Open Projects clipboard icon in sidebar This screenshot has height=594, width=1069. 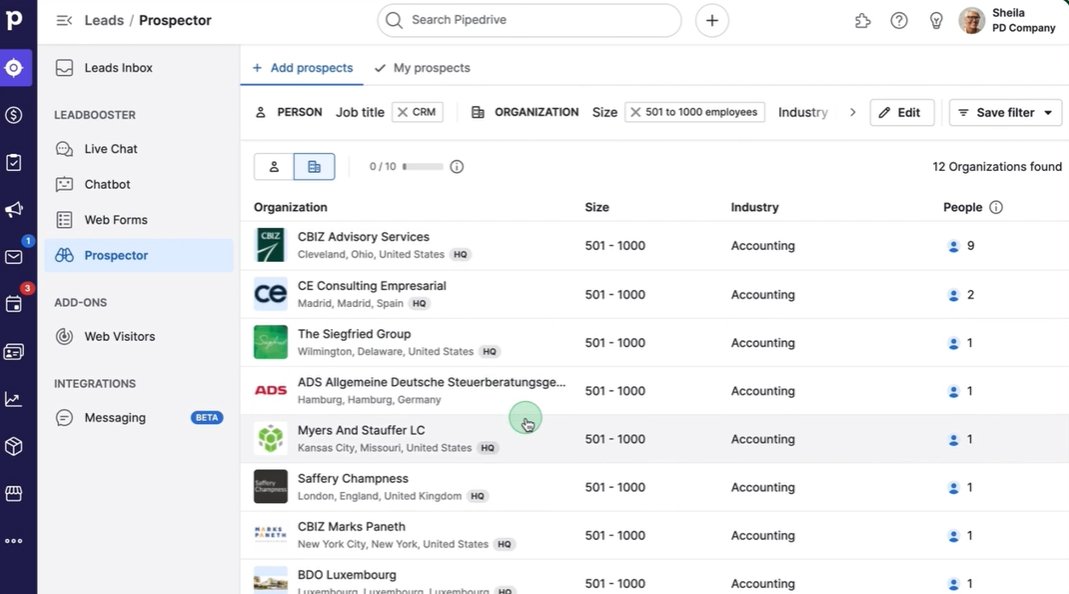click(x=14, y=162)
